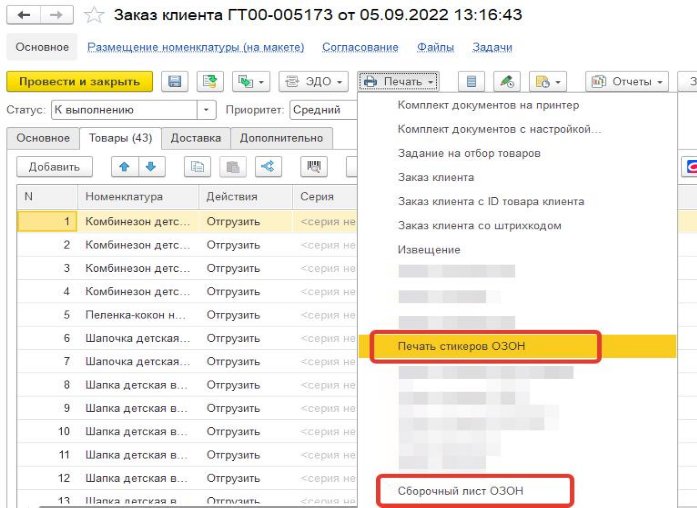Click the copy rows icon

point(199,167)
